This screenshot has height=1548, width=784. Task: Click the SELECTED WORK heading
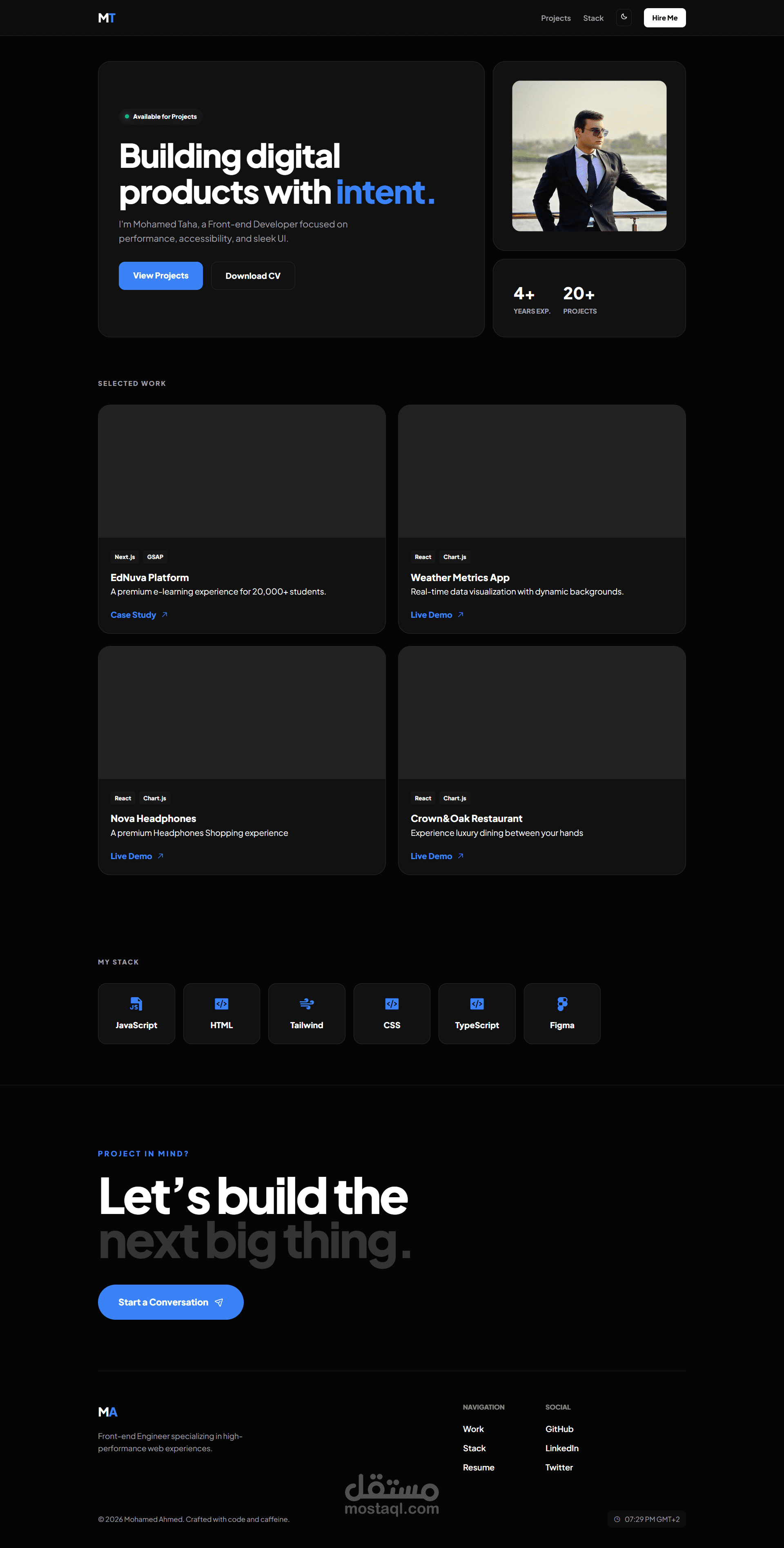point(131,383)
